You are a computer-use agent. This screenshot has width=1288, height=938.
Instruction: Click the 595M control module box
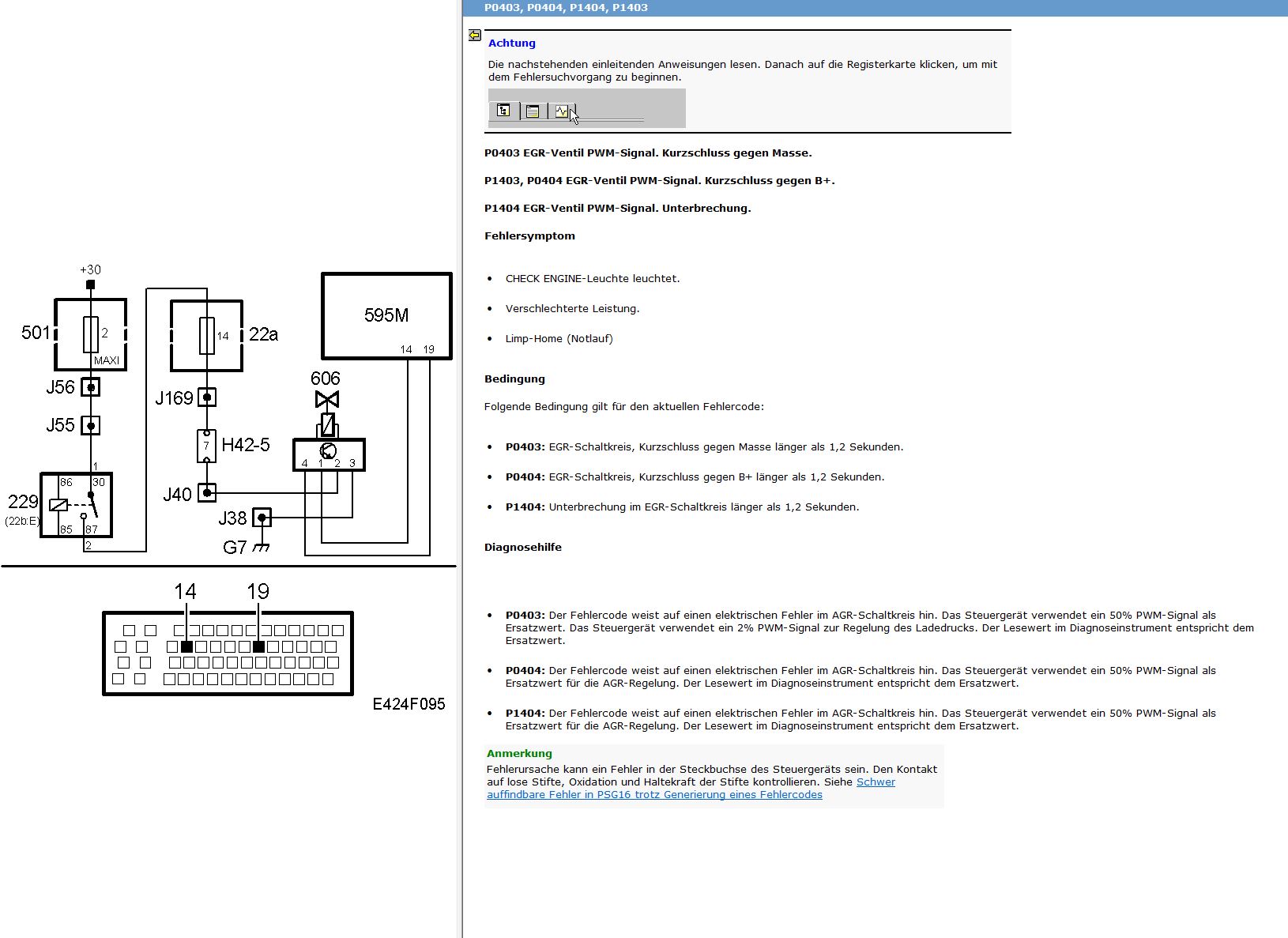pos(386,316)
